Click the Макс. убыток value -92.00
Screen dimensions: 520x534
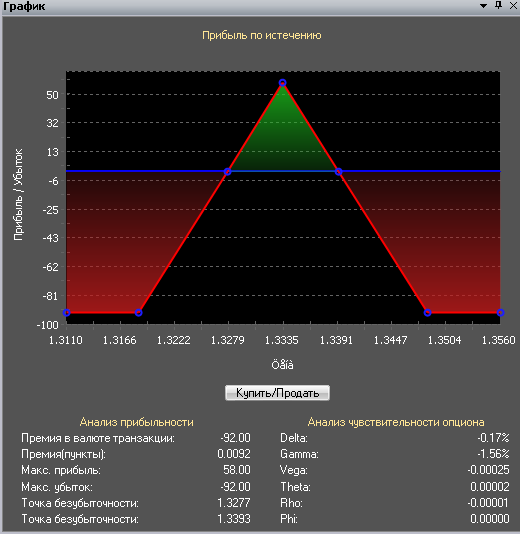(235, 486)
